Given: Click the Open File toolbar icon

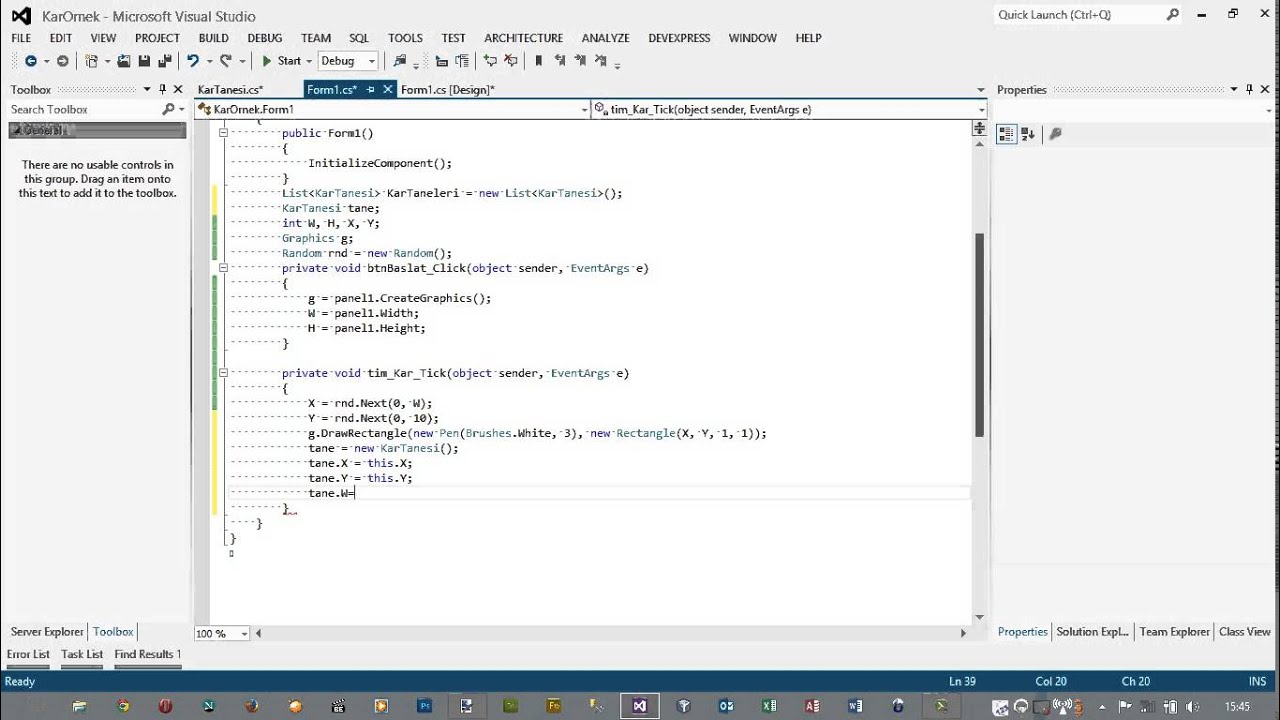Looking at the screenshot, I should 124,61.
